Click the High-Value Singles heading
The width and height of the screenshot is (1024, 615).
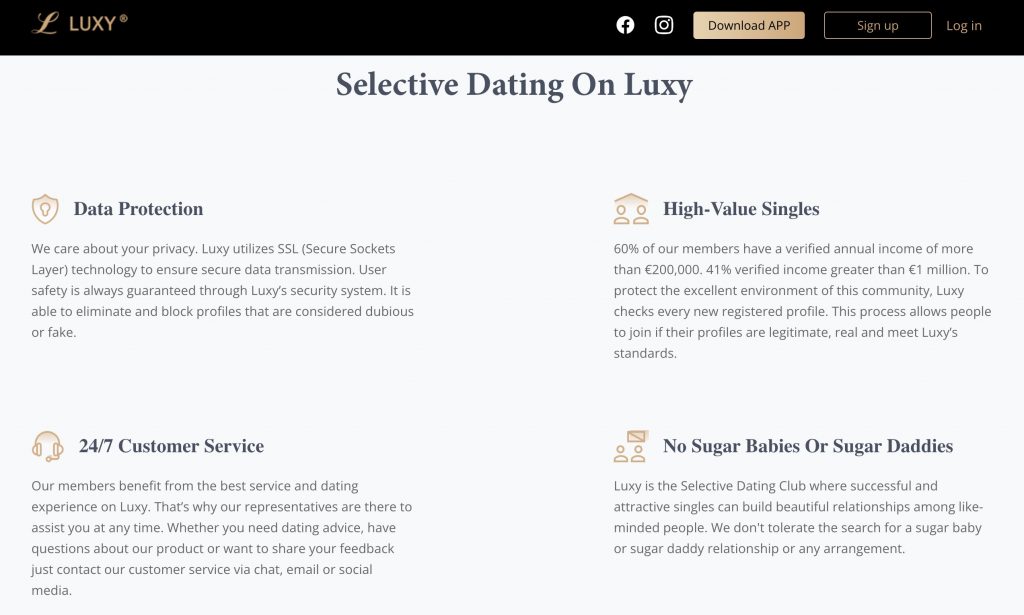(x=741, y=209)
